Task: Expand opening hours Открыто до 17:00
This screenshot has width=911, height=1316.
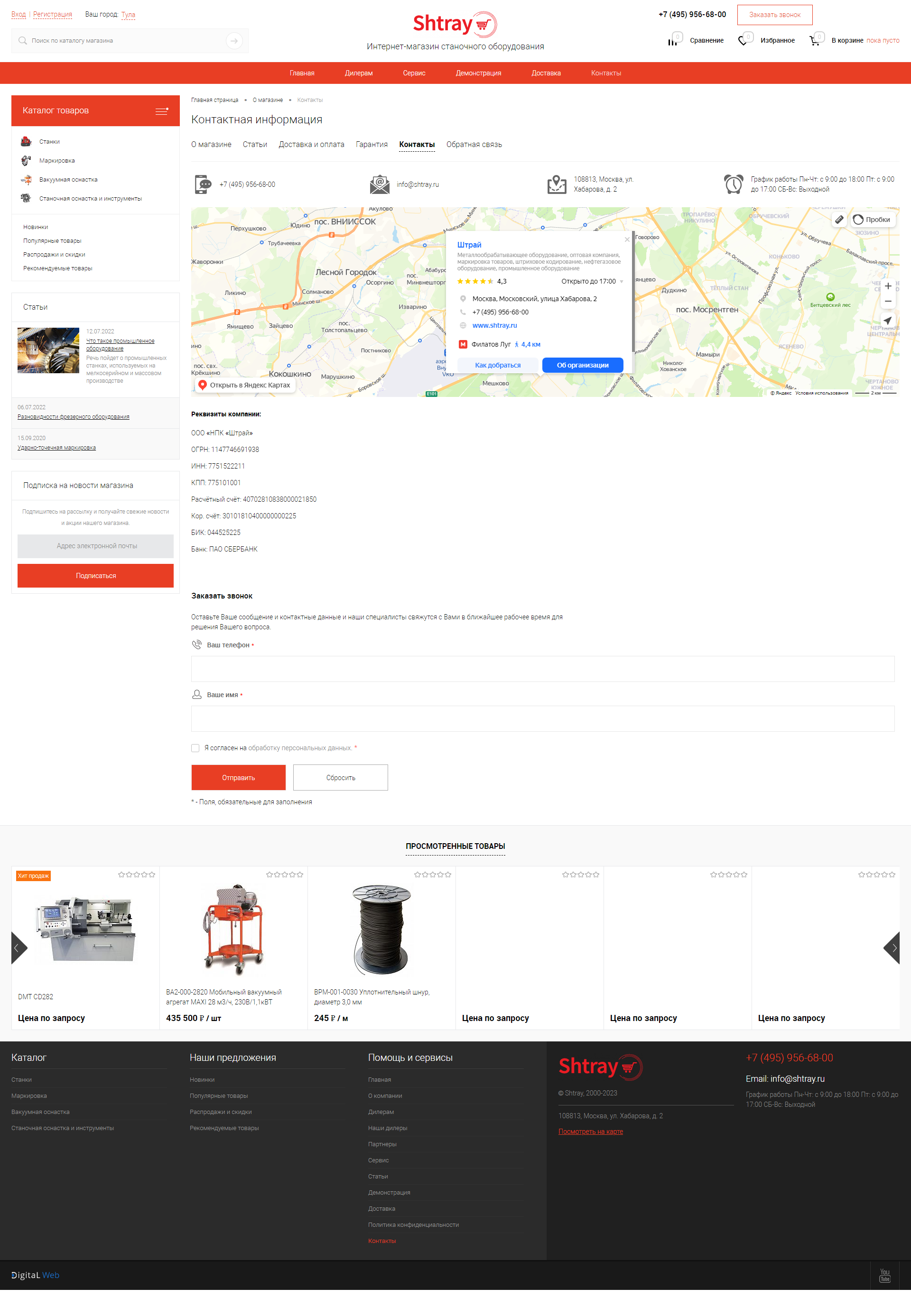Action: [592, 281]
